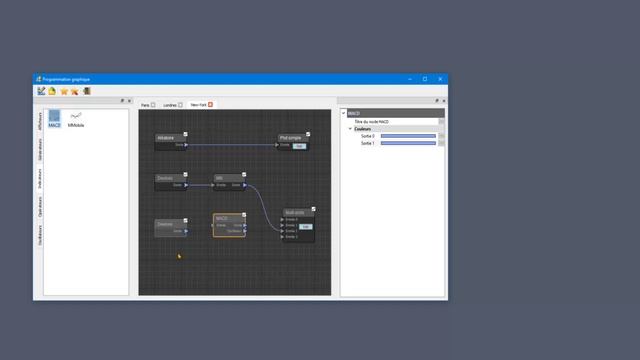Viewport: 640px width, 360px height.
Task: Toggle corner box of node wired to MM
Action: [185, 174]
